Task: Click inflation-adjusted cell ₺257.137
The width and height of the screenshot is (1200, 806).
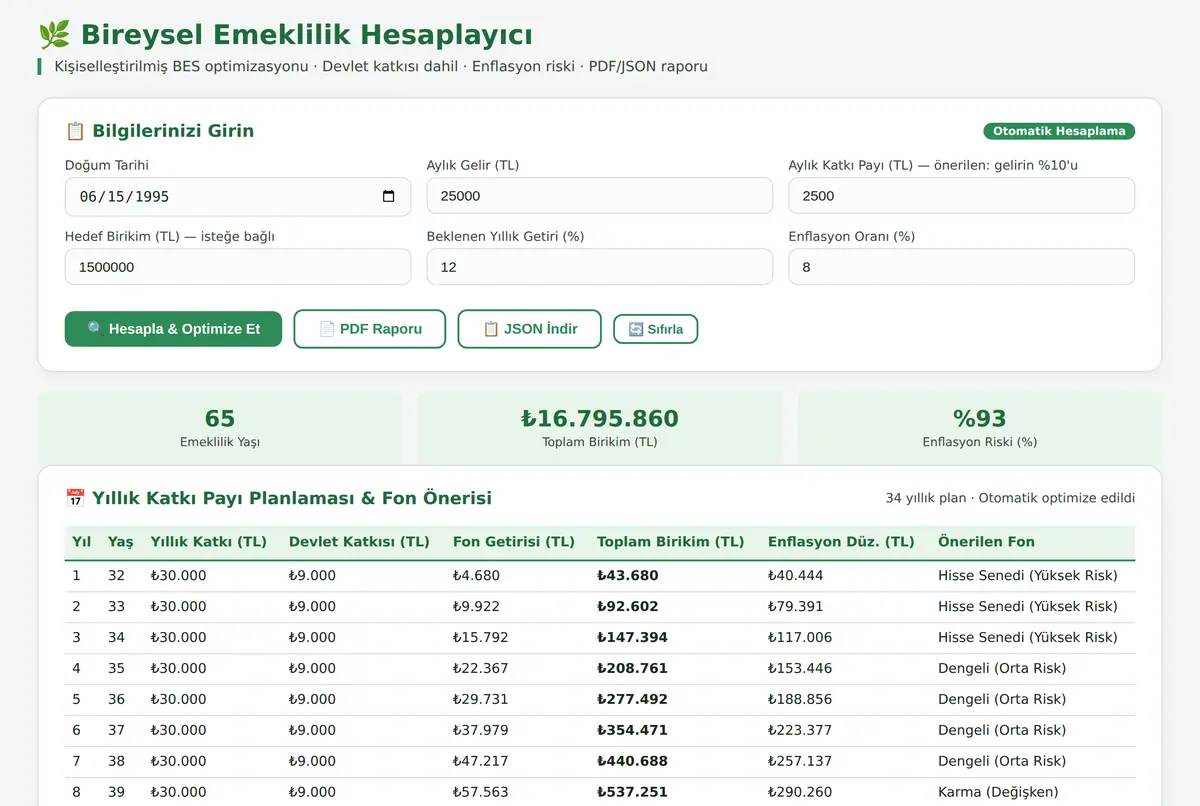Action: 800,762
